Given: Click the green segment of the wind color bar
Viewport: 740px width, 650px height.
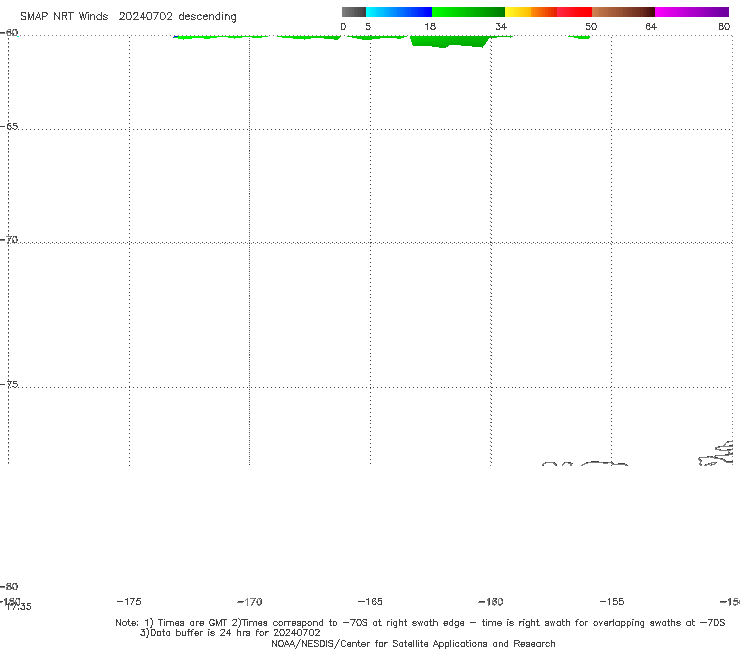Looking at the screenshot, I should pyautogui.click(x=468, y=12).
